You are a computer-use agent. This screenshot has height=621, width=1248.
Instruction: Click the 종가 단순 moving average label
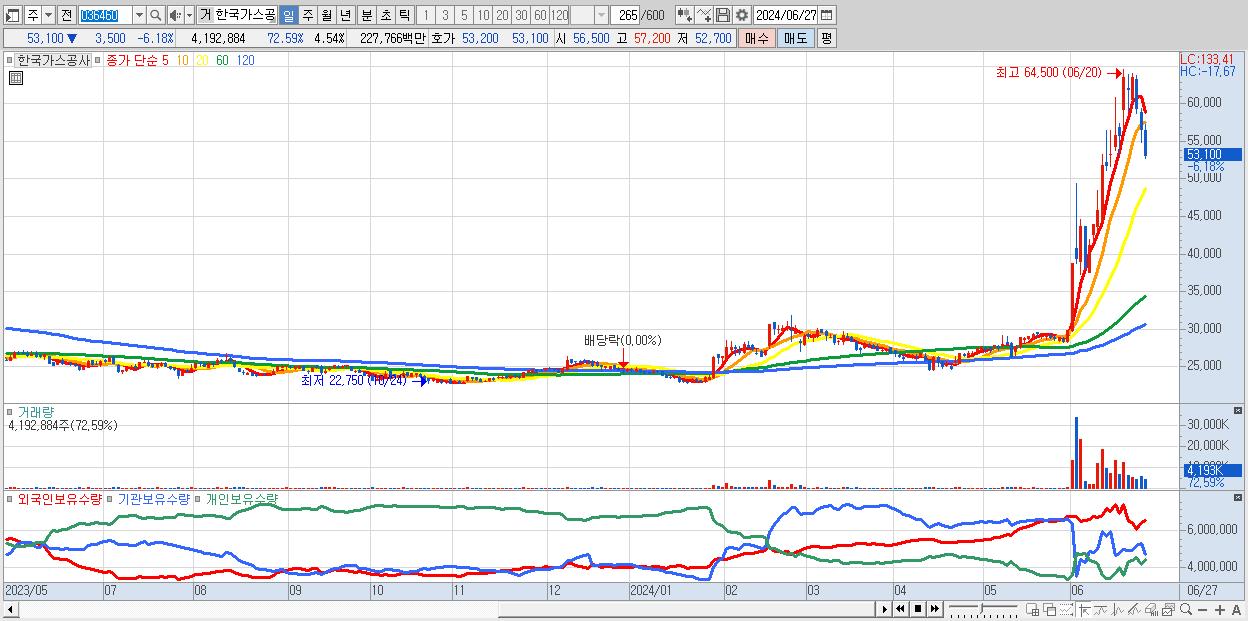tap(131, 60)
